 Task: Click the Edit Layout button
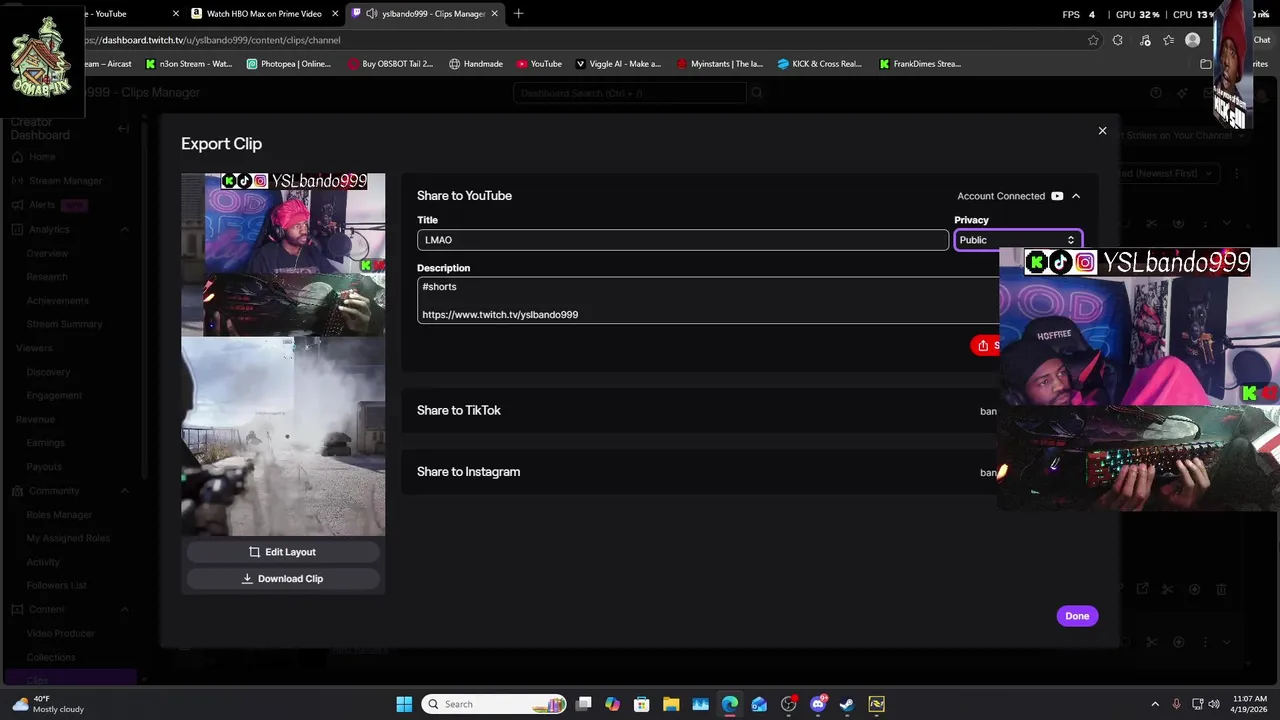[283, 552]
